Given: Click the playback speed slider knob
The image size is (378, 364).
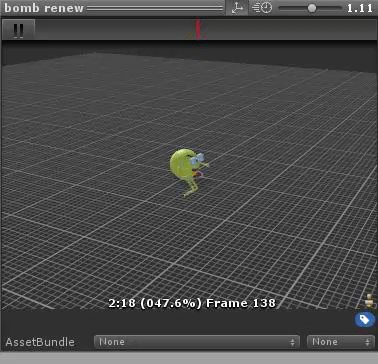Looking at the screenshot, I should [x=312, y=8].
